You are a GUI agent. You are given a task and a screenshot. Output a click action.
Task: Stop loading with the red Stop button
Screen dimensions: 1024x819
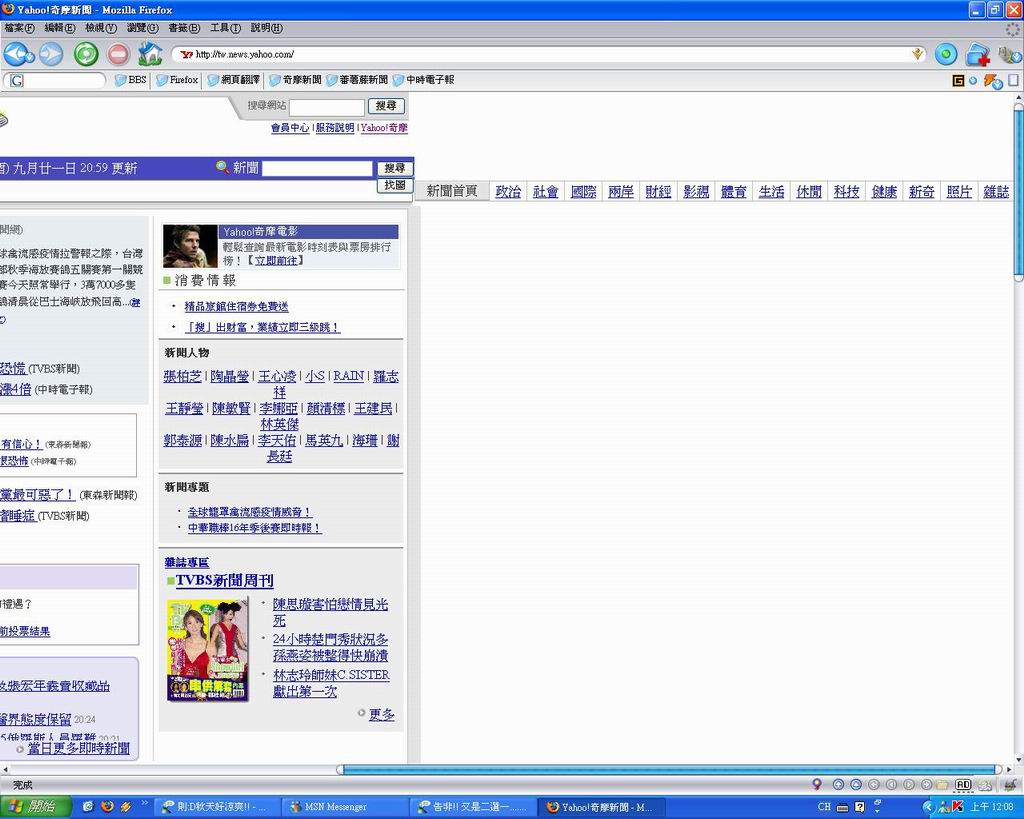[x=118, y=54]
